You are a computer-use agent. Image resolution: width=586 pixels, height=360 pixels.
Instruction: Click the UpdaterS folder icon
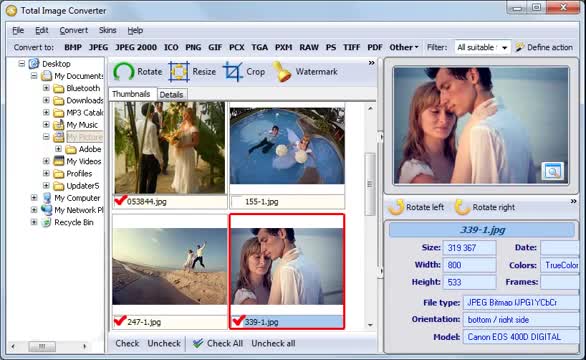[x=59, y=186]
